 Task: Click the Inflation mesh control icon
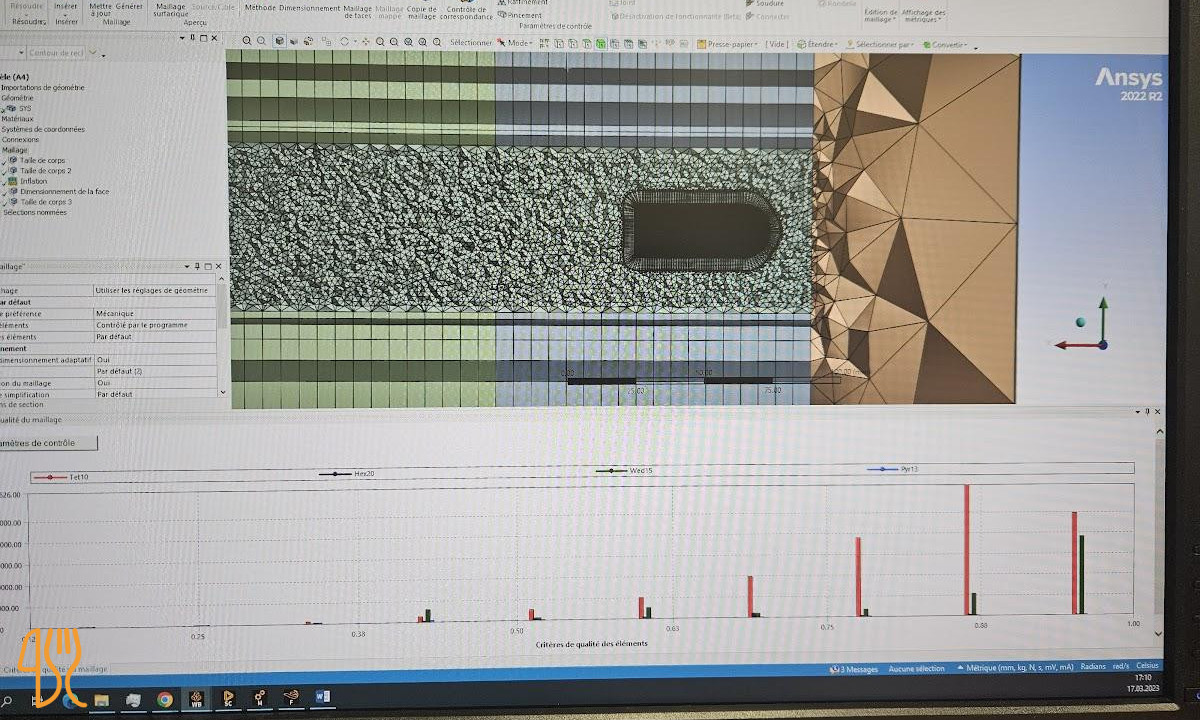(x=13, y=181)
